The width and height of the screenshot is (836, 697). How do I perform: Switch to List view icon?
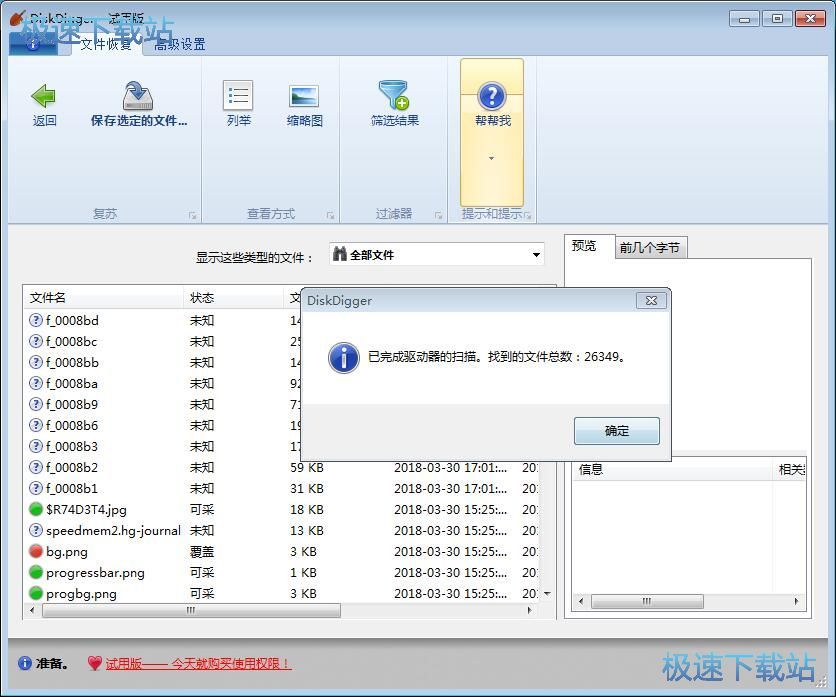pos(238,96)
